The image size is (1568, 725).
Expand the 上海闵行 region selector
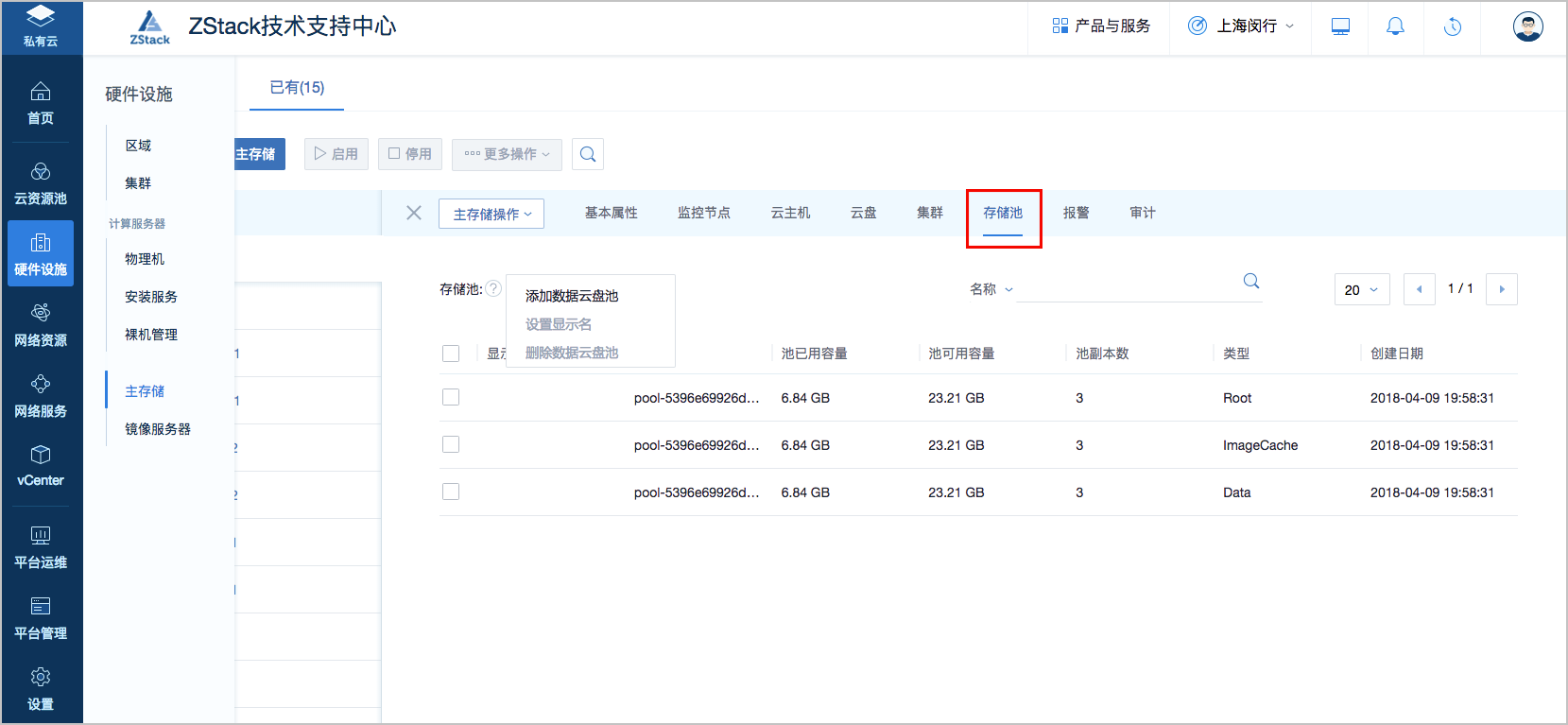click(x=1240, y=26)
